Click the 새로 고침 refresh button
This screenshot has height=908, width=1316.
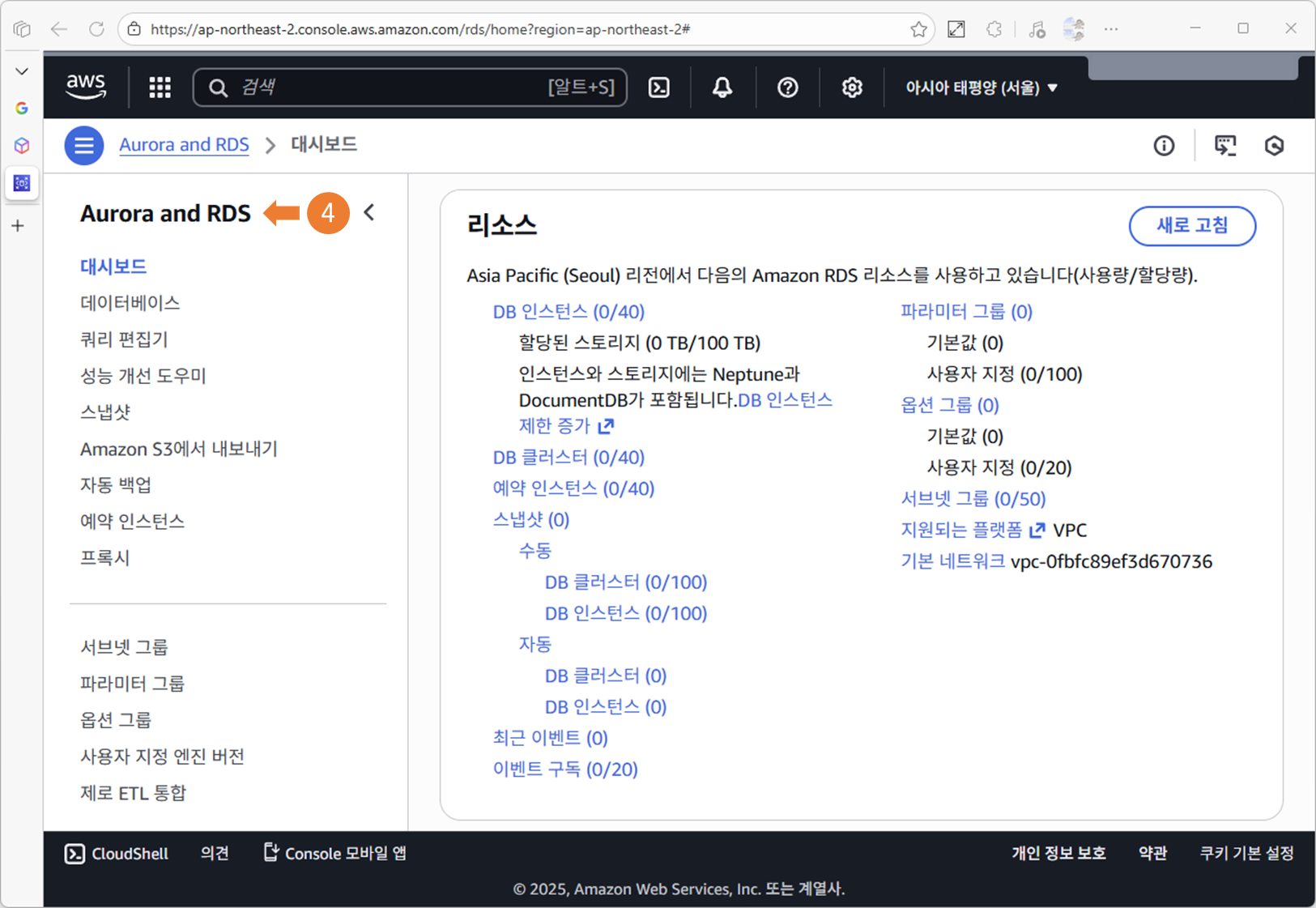1192,226
